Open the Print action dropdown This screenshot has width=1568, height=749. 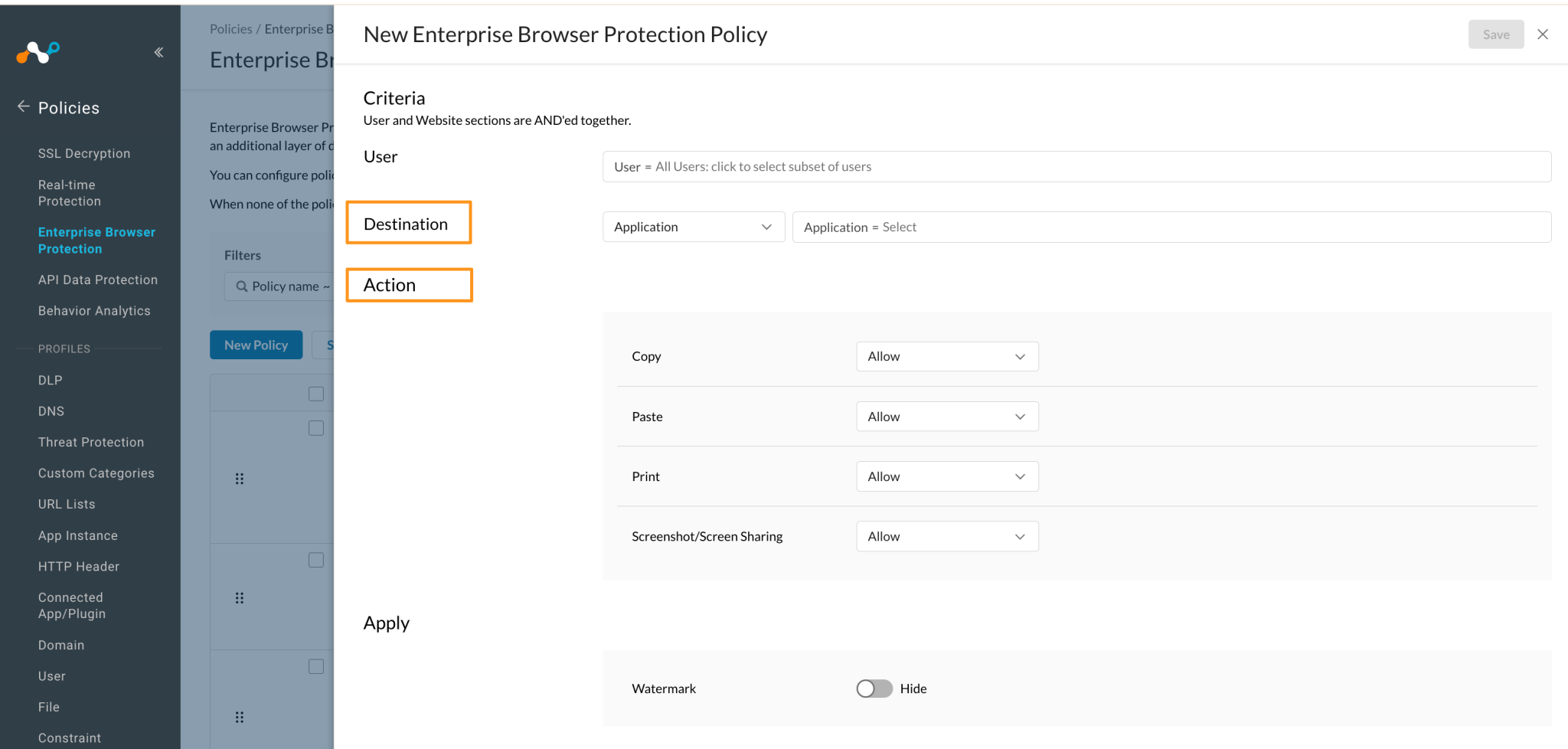click(x=947, y=476)
